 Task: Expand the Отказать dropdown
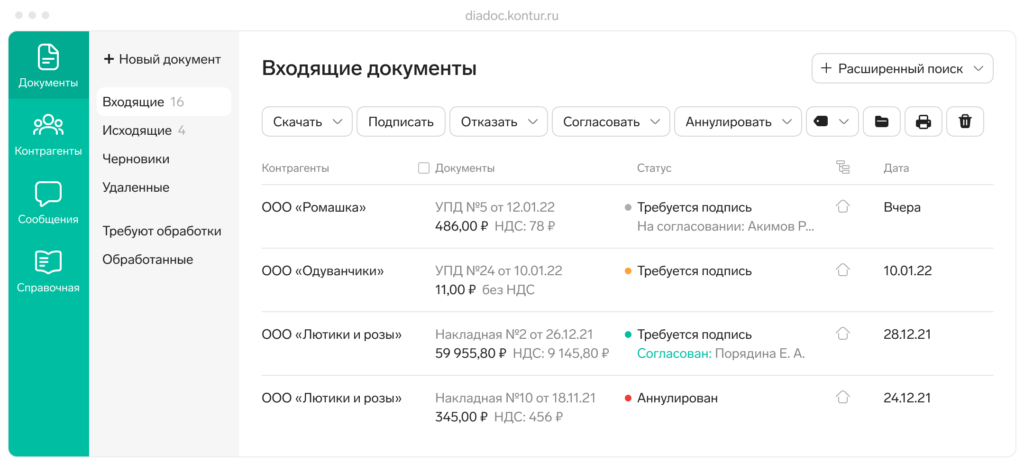498,122
